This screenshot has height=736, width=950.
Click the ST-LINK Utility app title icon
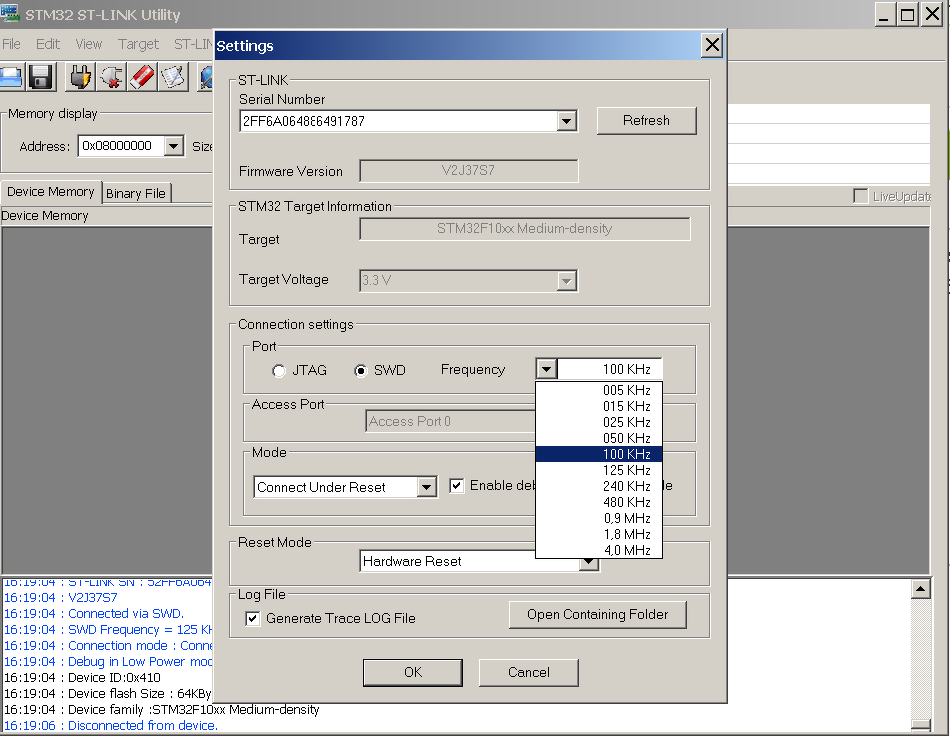(x=10, y=13)
